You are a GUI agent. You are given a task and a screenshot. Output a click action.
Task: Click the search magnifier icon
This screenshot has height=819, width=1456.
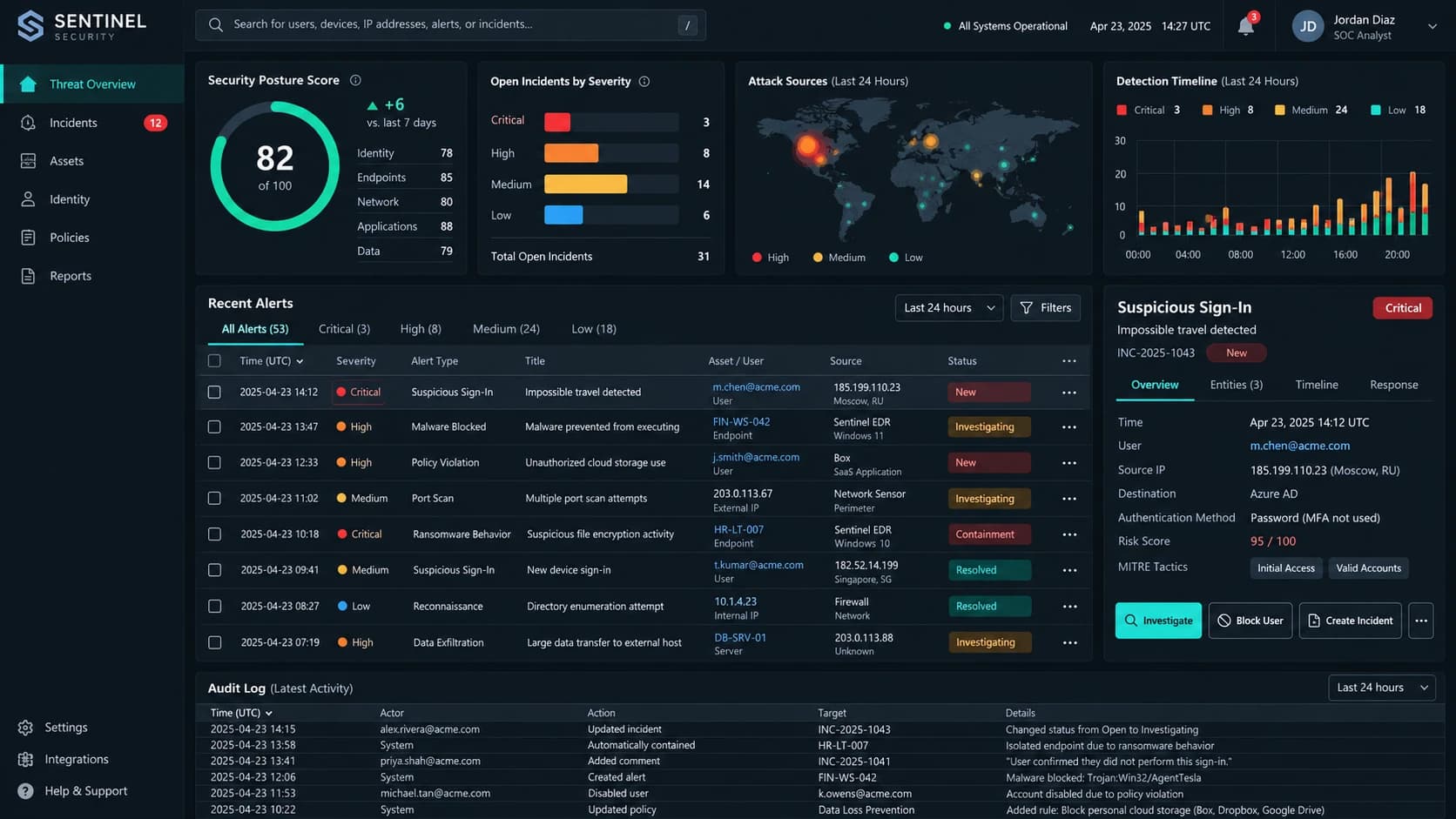(x=215, y=24)
